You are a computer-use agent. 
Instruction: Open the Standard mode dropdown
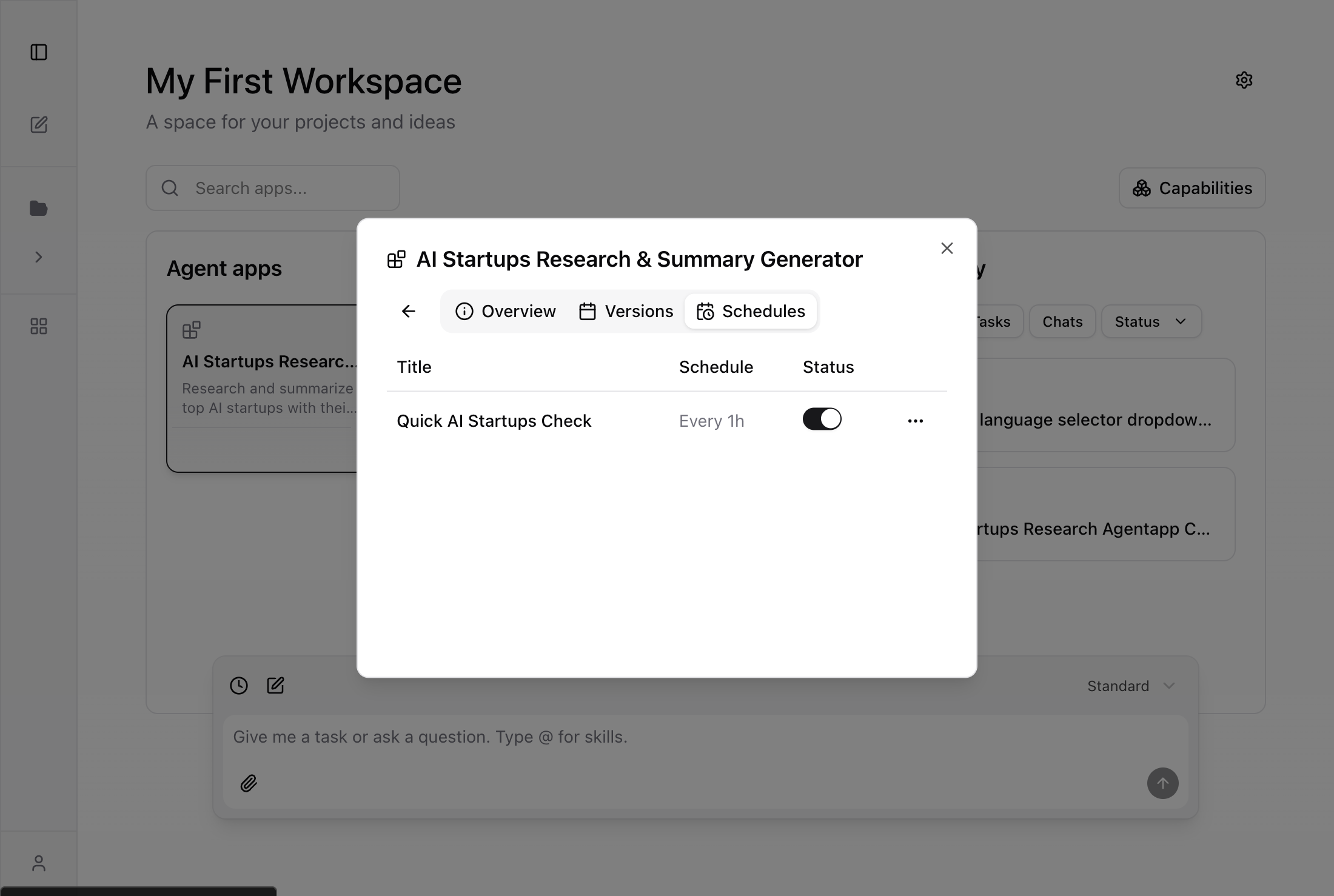tap(1131, 686)
